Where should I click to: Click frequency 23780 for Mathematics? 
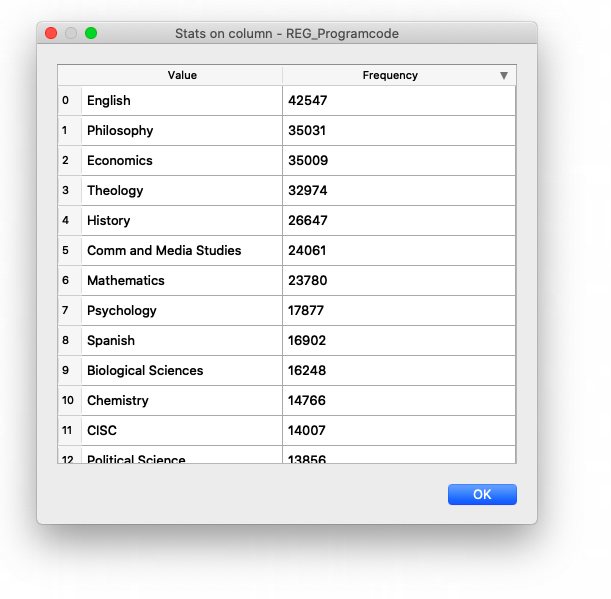pyautogui.click(x=398, y=280)
